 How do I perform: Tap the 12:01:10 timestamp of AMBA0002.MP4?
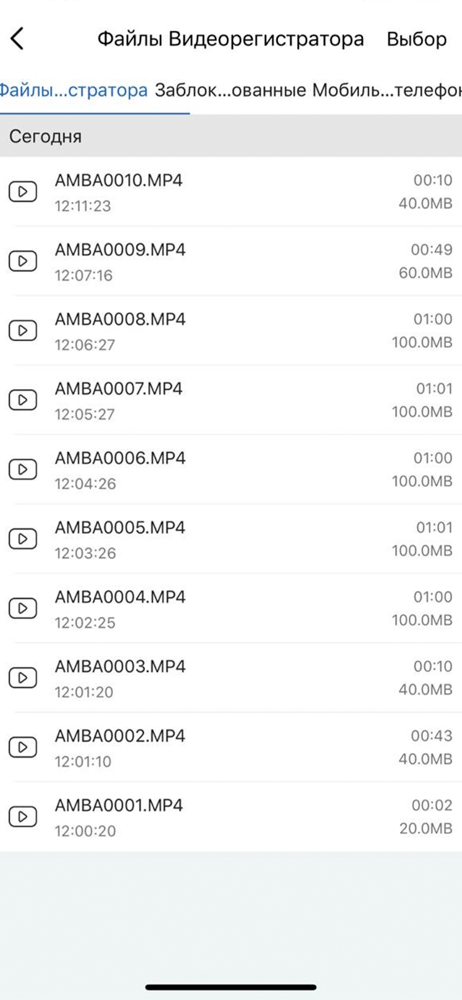click(x=83, y=761)
